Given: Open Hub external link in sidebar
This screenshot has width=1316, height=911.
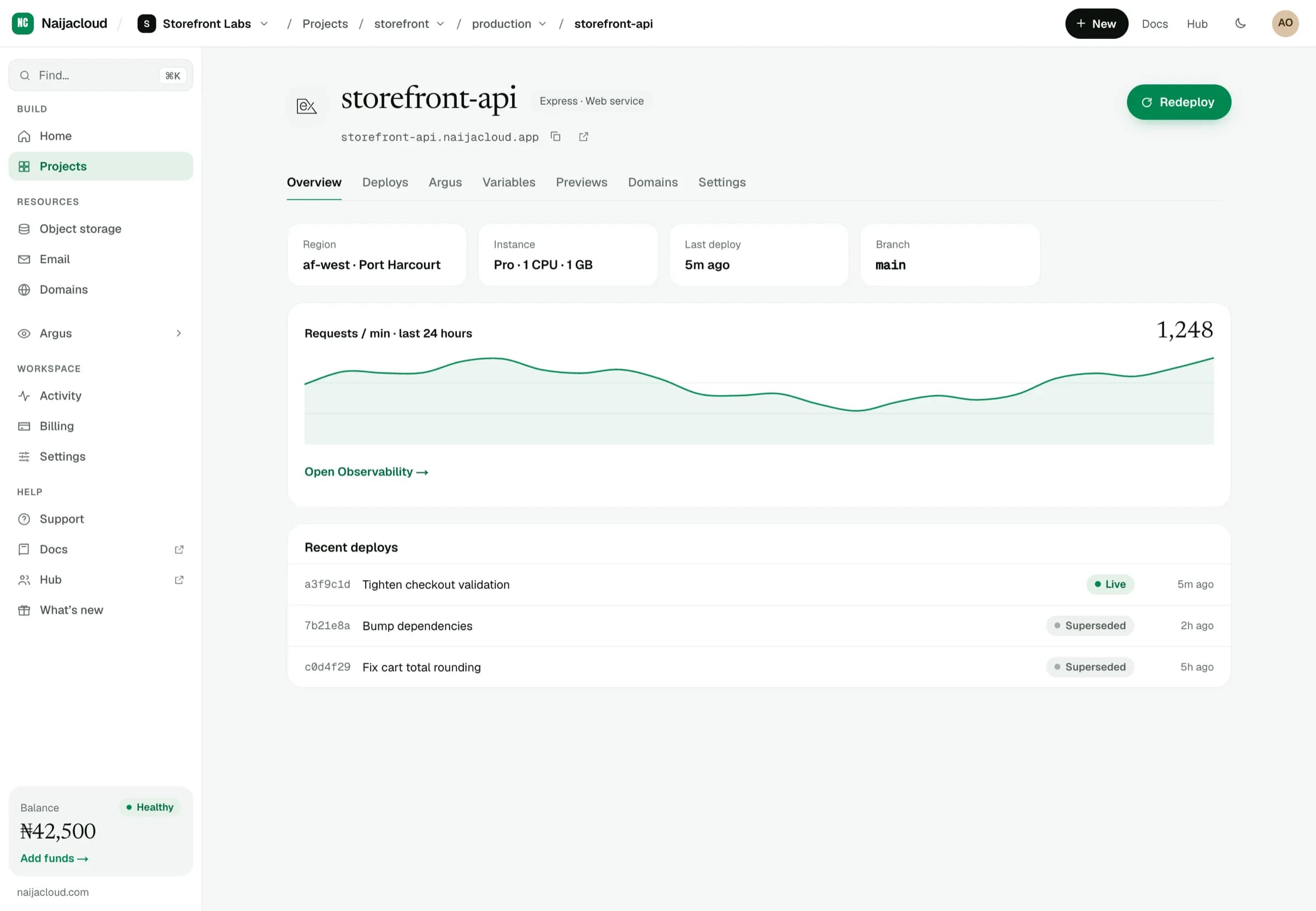Looking at the screenshot, I should point(100,580).
